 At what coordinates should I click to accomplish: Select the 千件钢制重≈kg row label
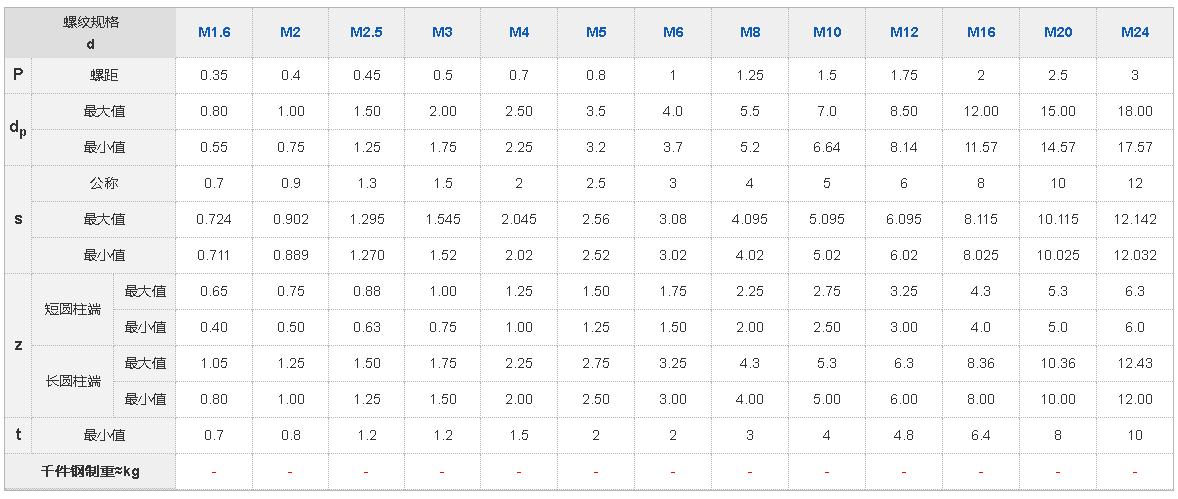point(90,471)
